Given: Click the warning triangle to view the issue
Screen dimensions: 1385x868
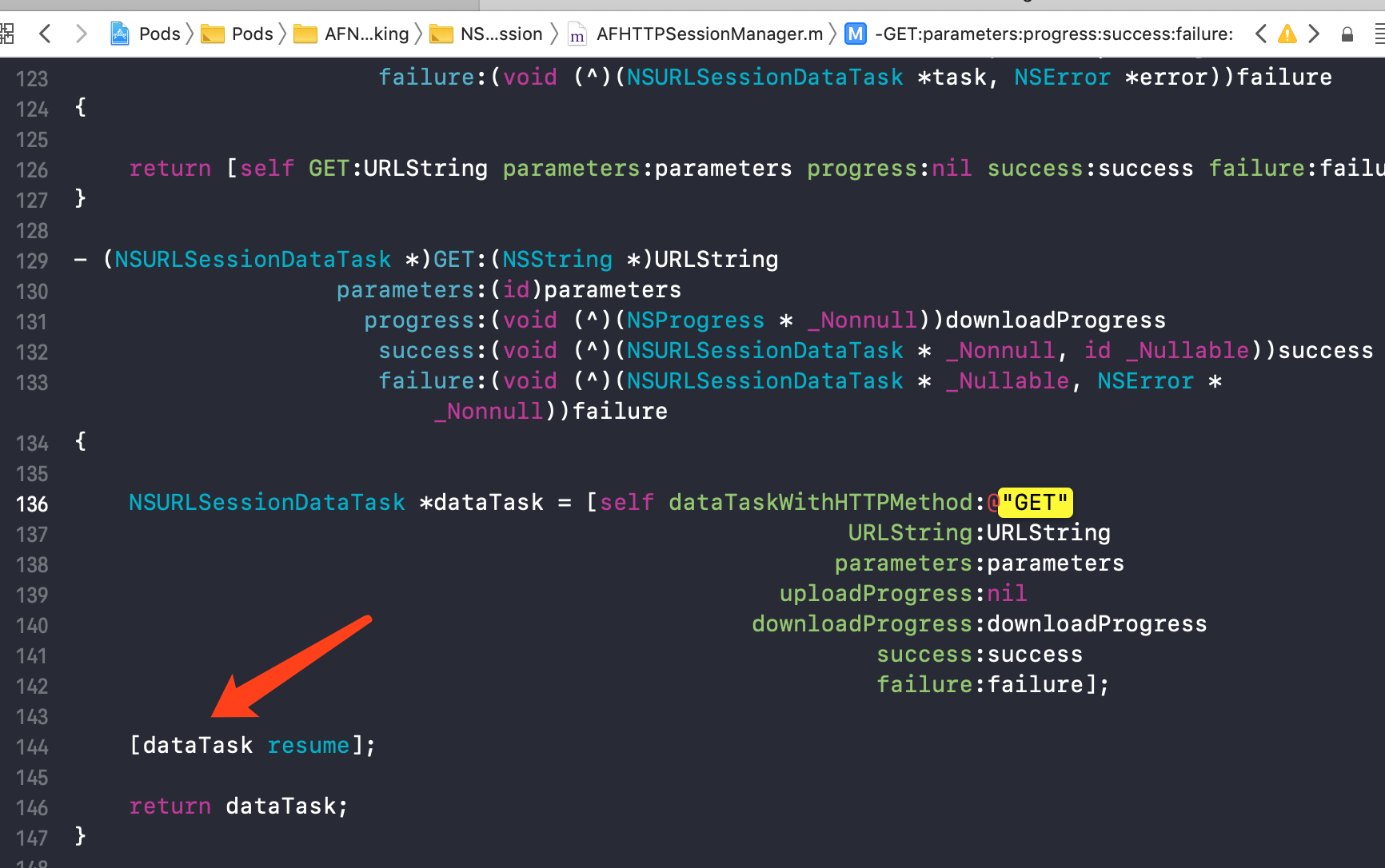Looking at the screenshot, I should pos(1287,34).
